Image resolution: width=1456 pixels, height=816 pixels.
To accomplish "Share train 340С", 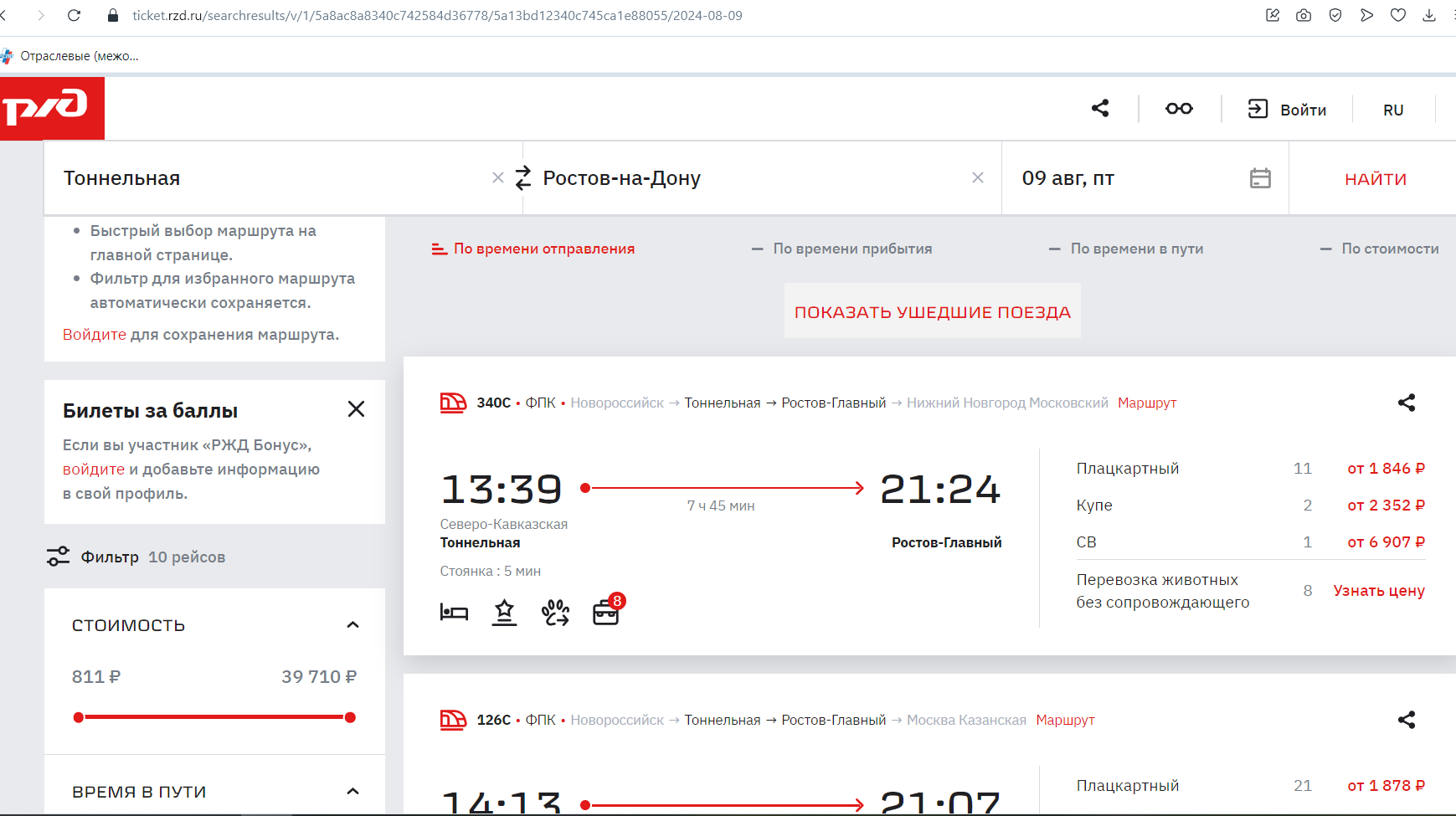I will tap(1407, 403).
